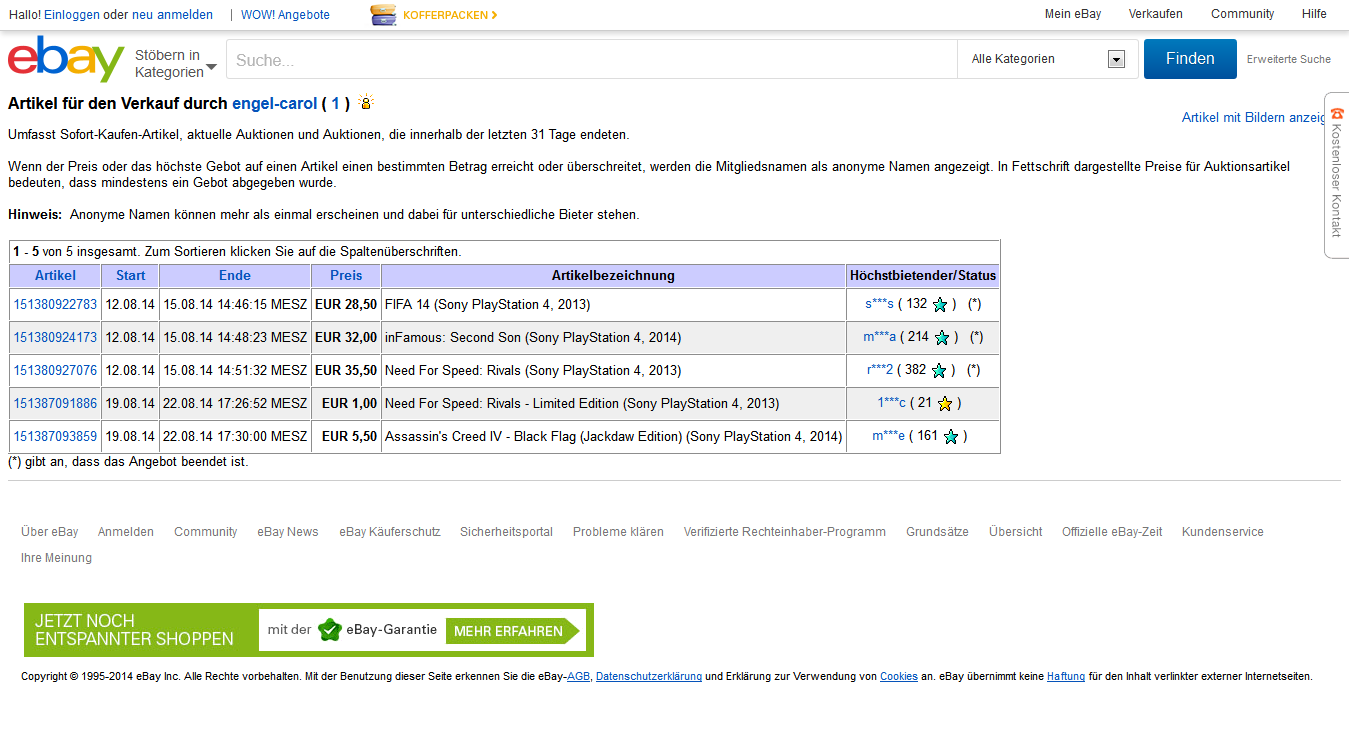Click the yellow star of bidder 1***c
Image resolution: width=1349 pixels, height=735 pixels.
click(945, 403)
